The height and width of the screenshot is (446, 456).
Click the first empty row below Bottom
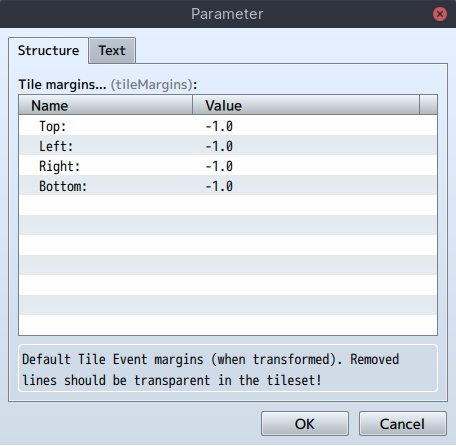click(x=228, y=205)
